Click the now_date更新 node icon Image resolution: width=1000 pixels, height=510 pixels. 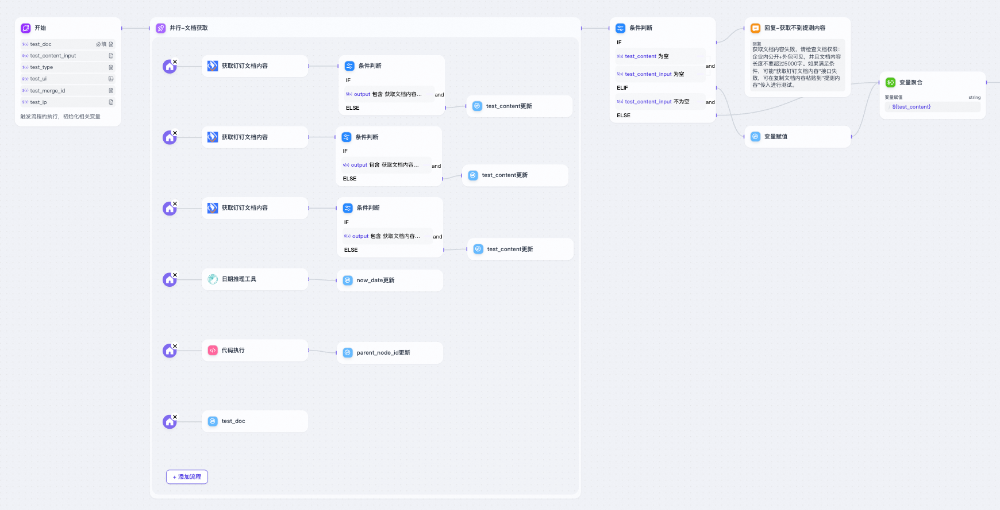(x=348, y=280)
